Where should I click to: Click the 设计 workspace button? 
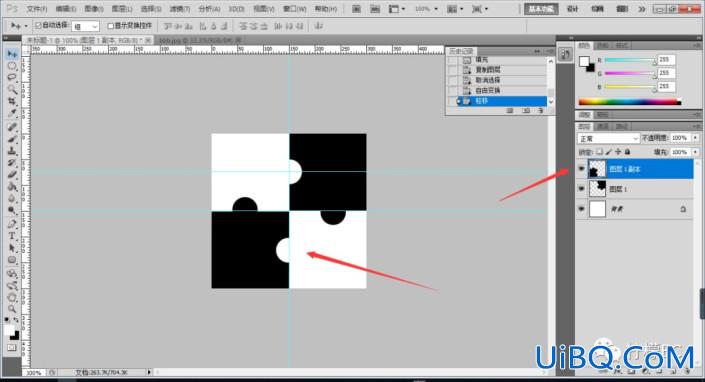click(x=573, y=9)
